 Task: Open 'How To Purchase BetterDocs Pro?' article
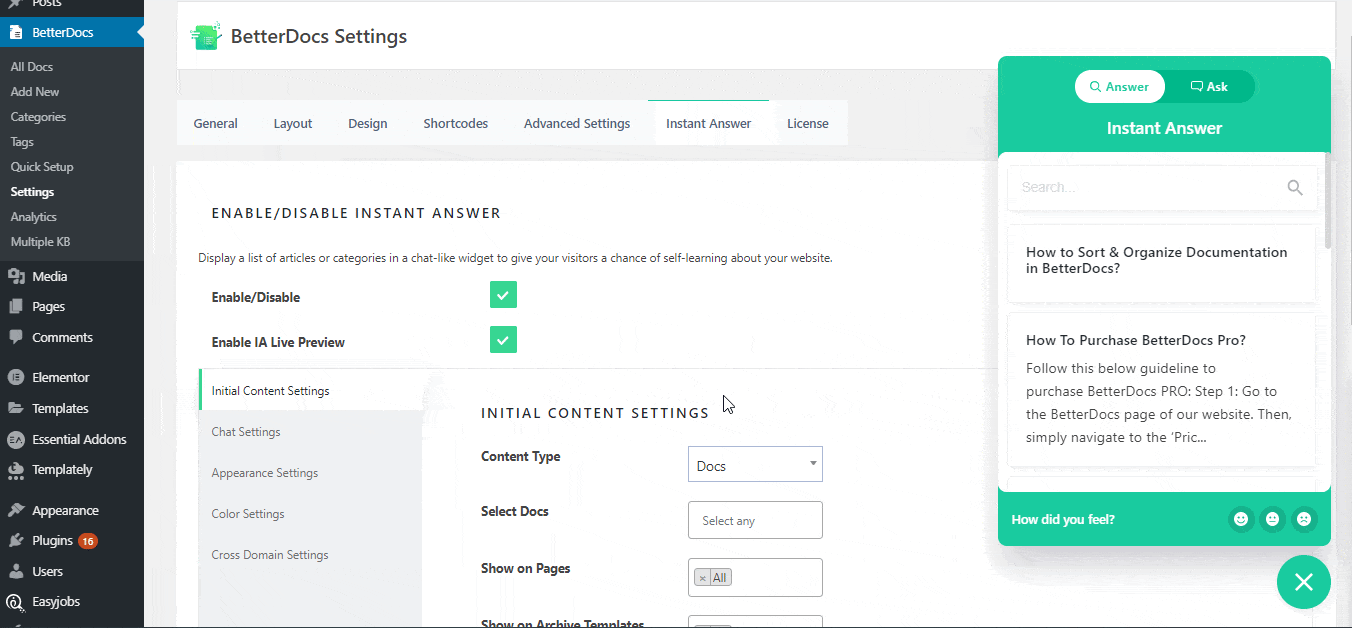pyautogui.click(x=1135, y=340)
